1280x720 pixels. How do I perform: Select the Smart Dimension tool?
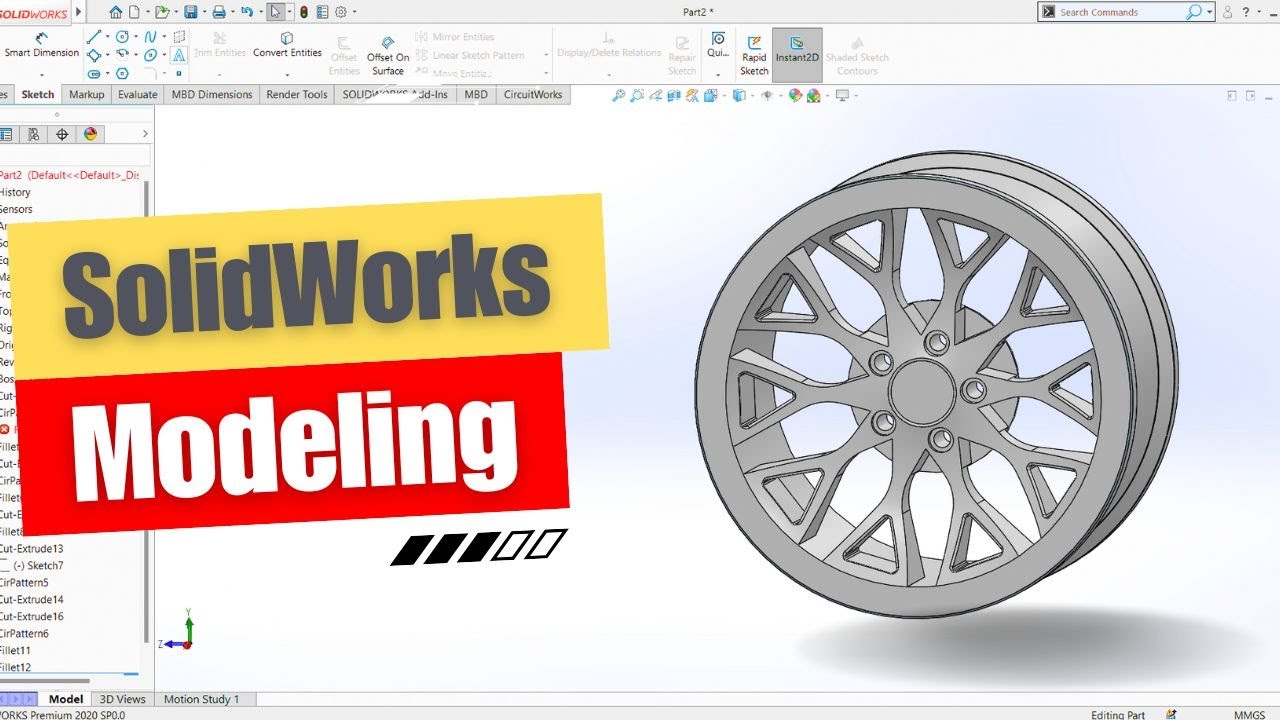pyautogui.click(x=41, y=45)
